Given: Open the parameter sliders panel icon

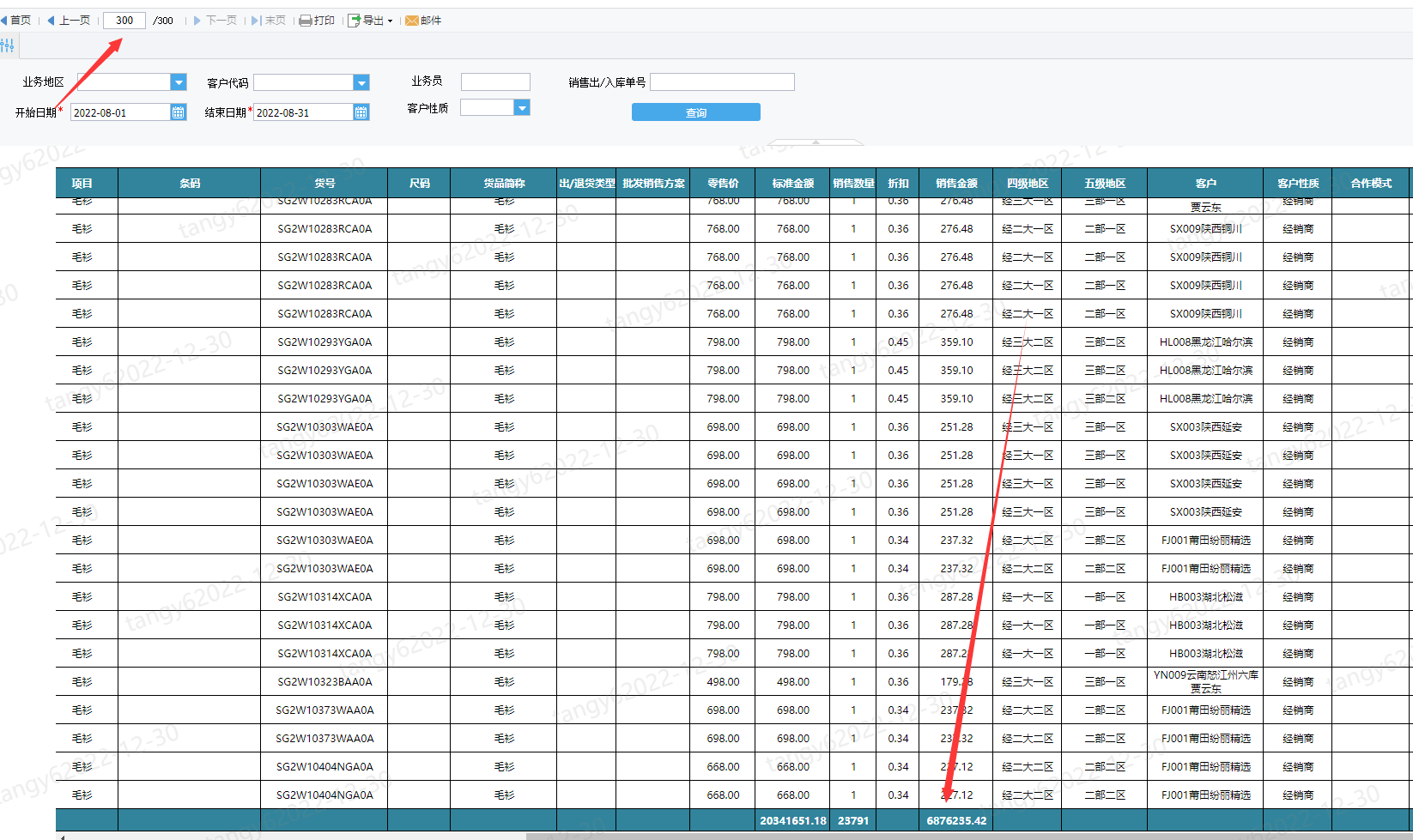Looking at the screenshot, I should click(x=8, y=45).
